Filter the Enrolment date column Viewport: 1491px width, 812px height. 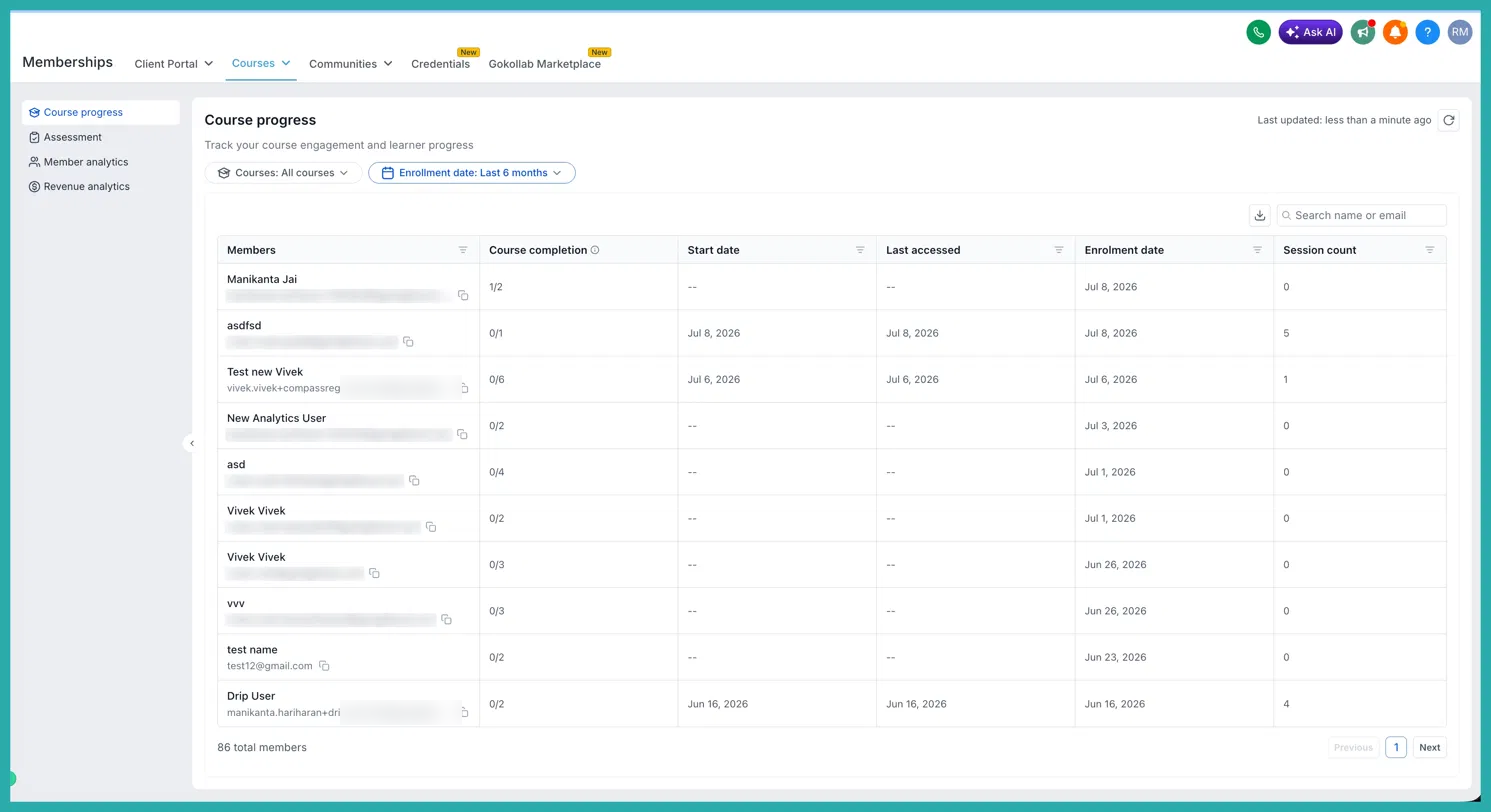[x=1258, y=250]
